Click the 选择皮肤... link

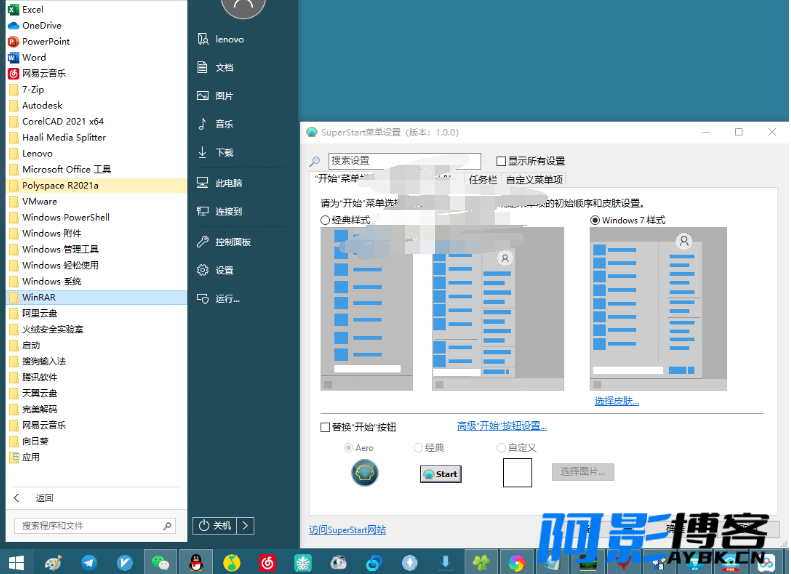tap(616, 401)
